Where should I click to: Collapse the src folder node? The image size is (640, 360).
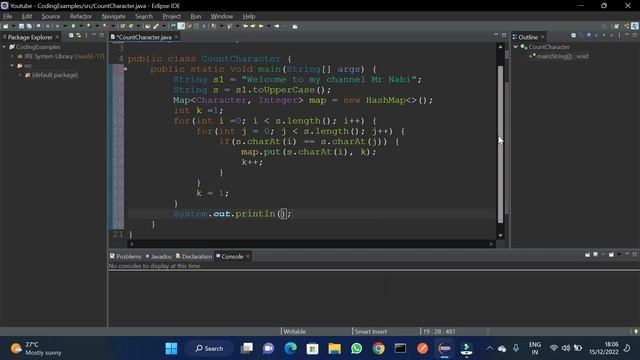click(12, 66)
